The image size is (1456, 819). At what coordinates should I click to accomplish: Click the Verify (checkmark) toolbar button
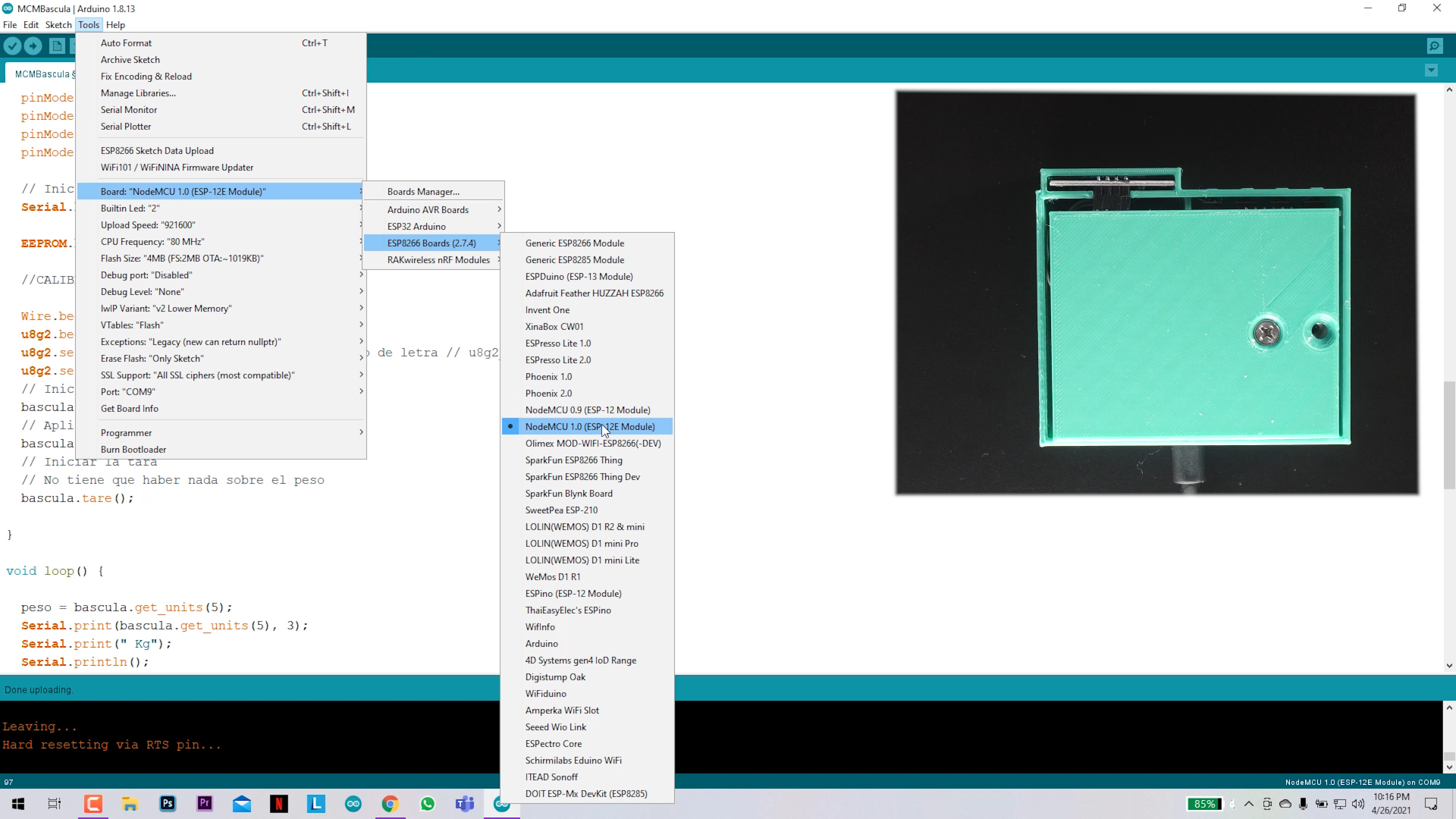(x=12, y=45)
